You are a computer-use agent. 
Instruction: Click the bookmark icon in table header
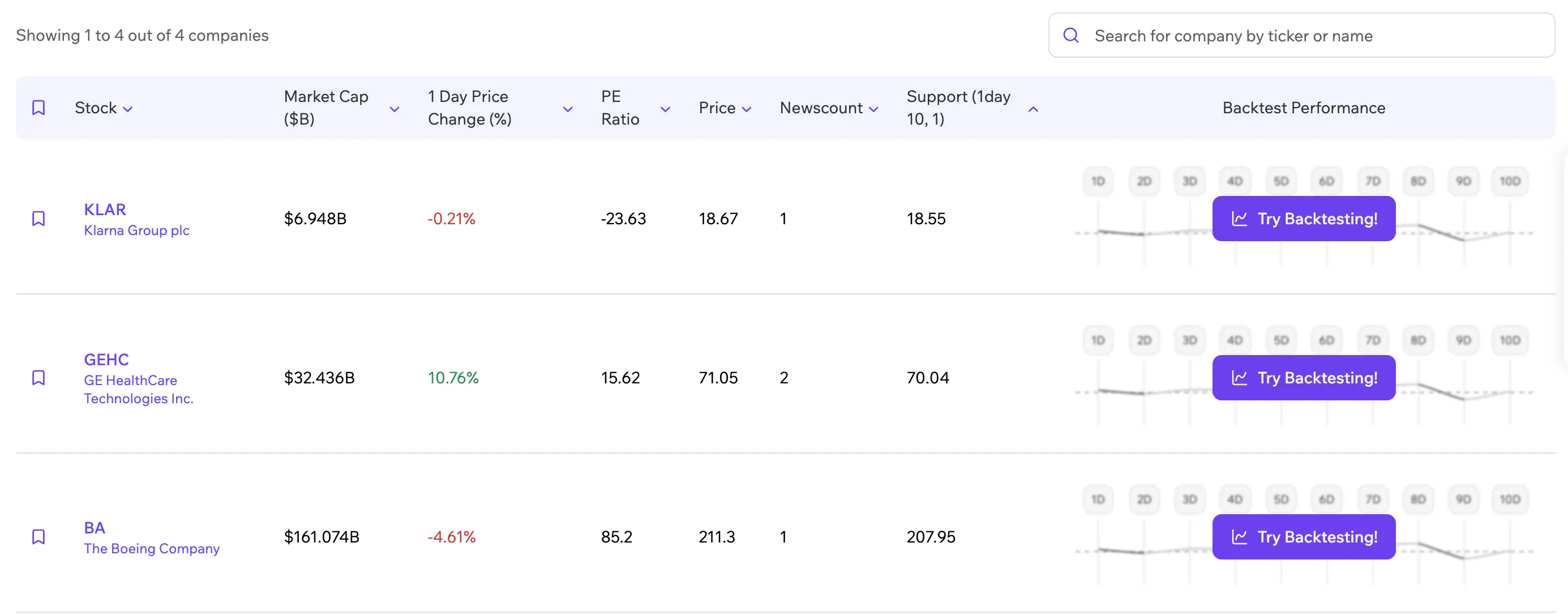[x=38, y=108]
